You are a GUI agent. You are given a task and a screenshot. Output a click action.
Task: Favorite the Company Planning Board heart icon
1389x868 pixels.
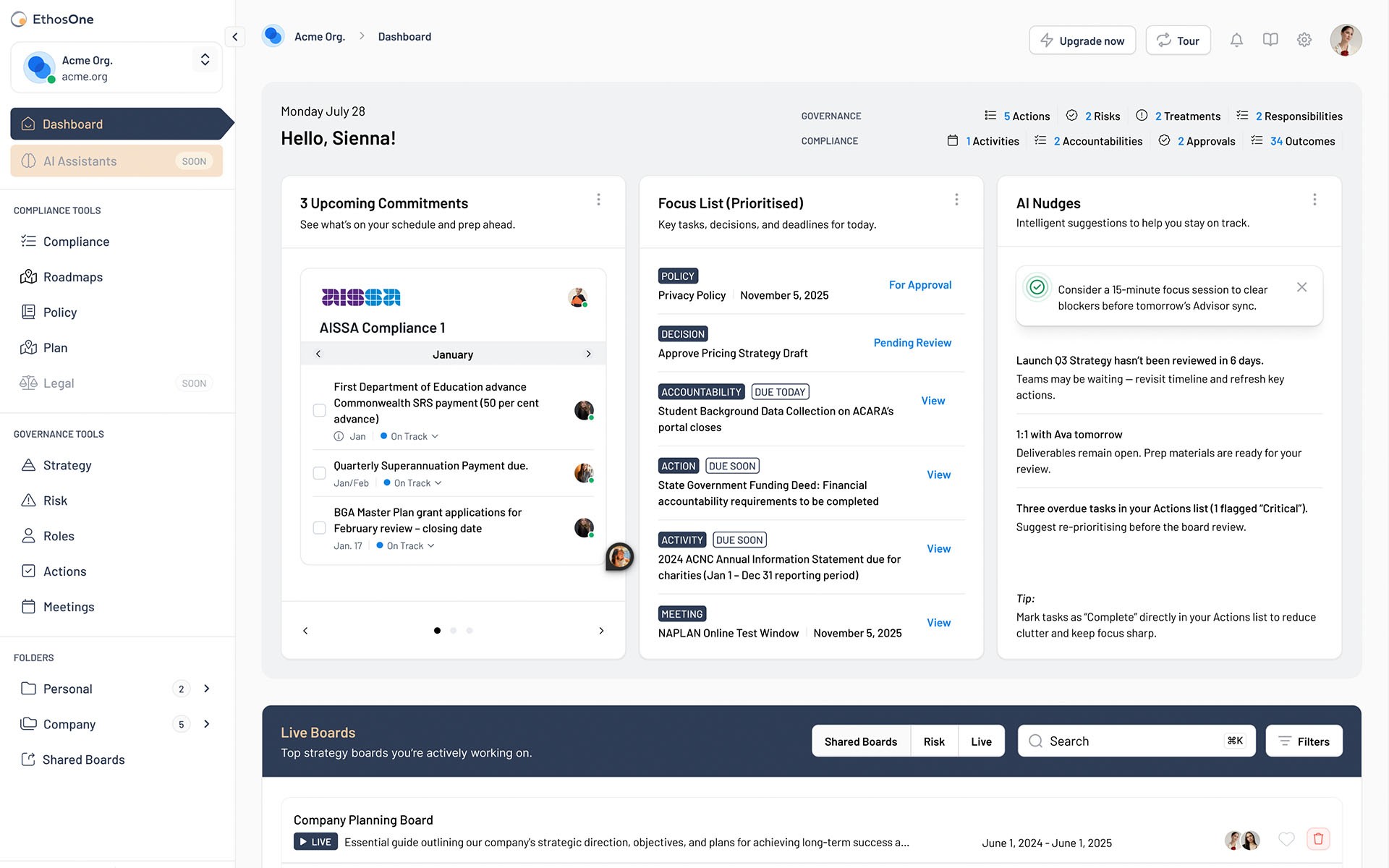click(x=1286, y=839)
